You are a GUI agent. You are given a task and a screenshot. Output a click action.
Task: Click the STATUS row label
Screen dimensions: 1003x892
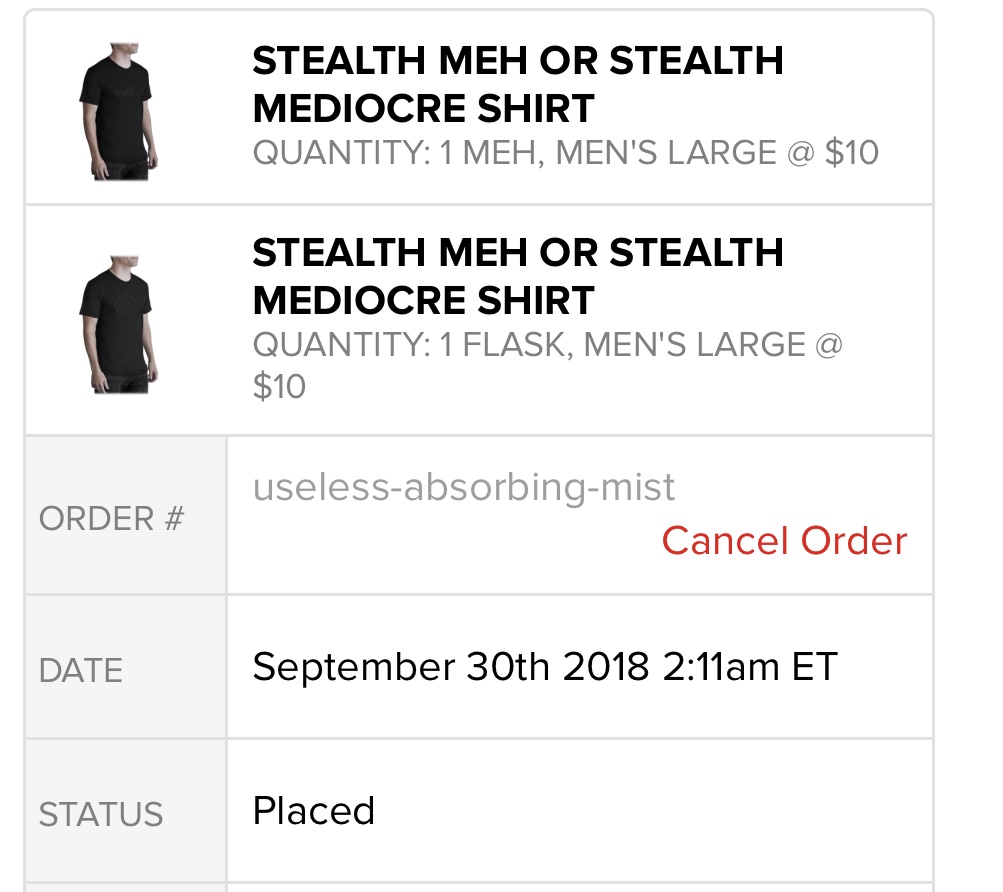tap(101, 814)
